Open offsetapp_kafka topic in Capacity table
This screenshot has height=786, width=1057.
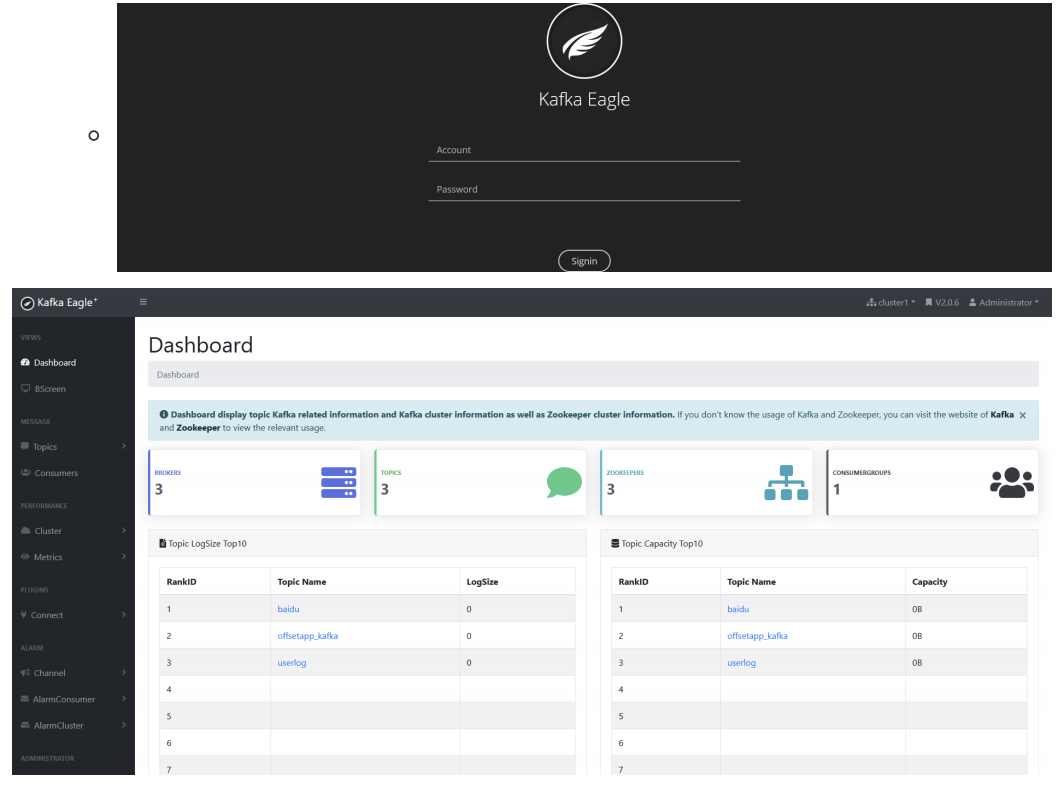coord(757,636)
